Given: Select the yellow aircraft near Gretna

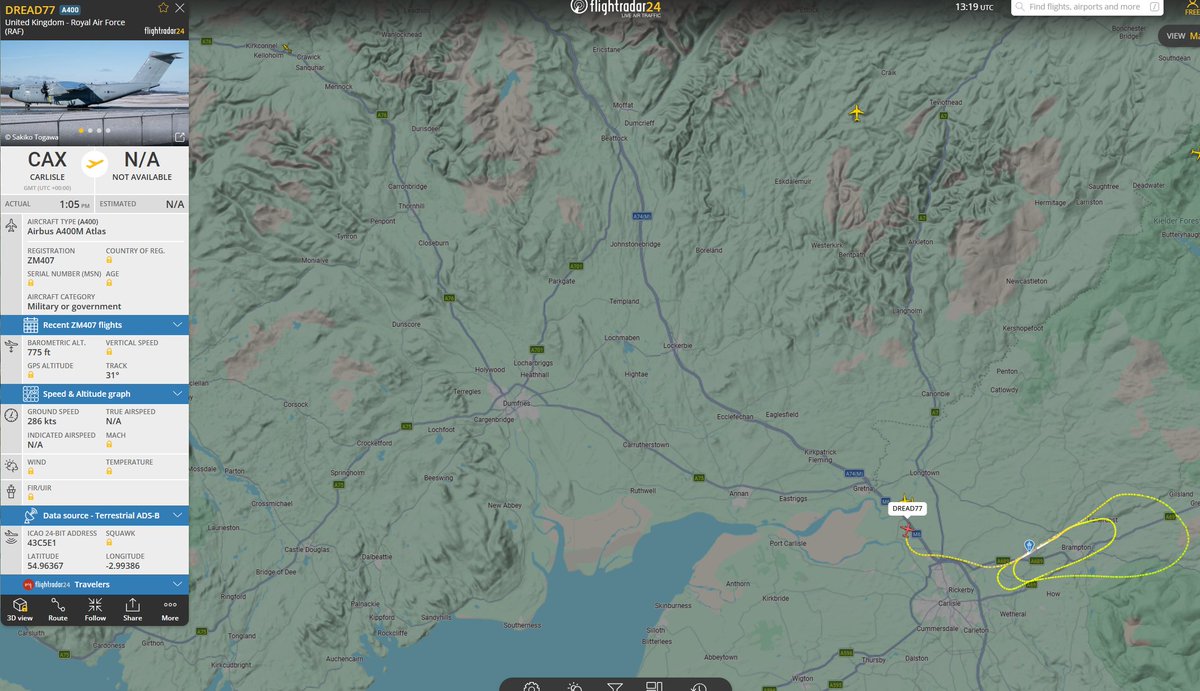Looking at the screenshot, I should [x=906, y=499].
